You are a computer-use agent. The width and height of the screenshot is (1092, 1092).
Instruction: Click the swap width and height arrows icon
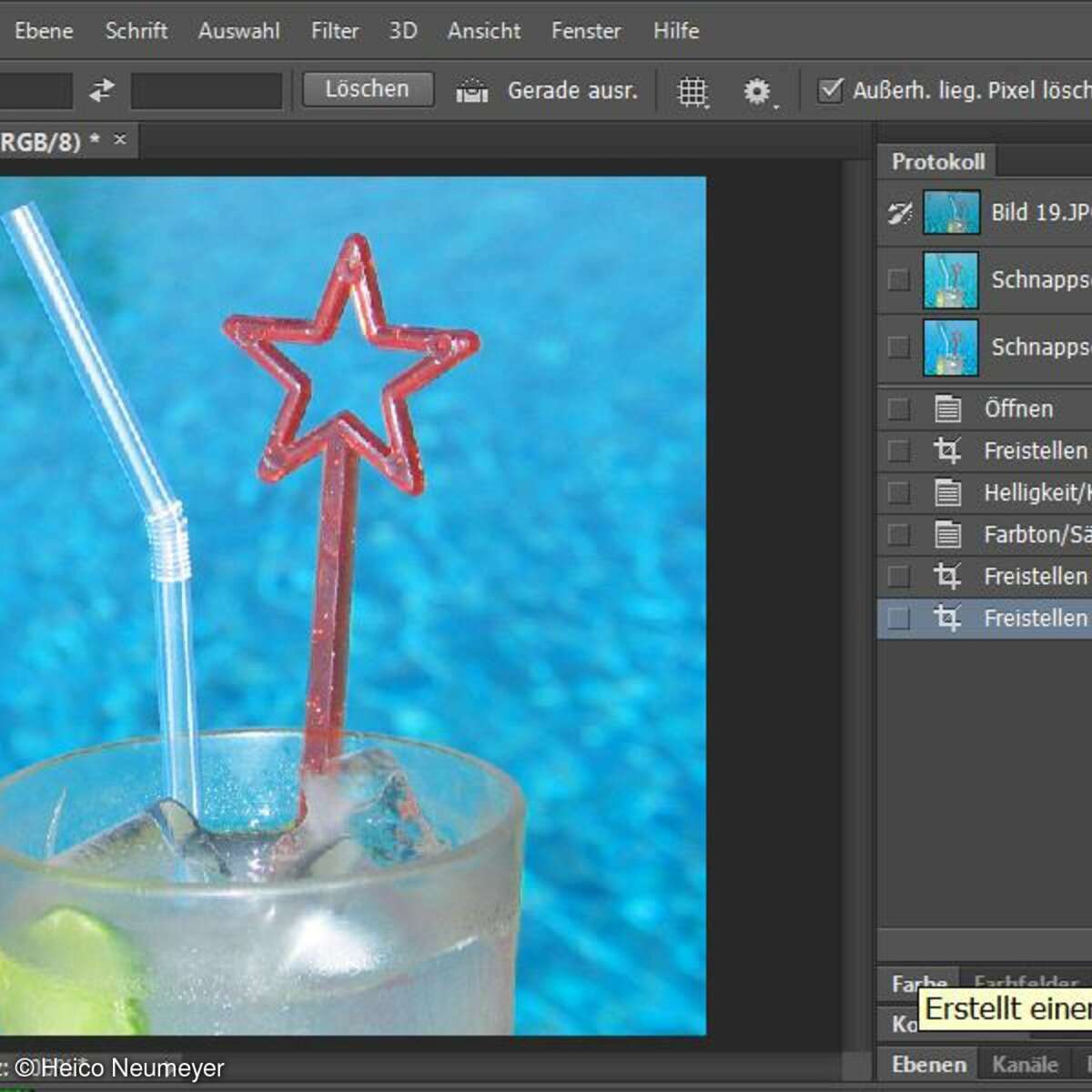coord(102,90)
